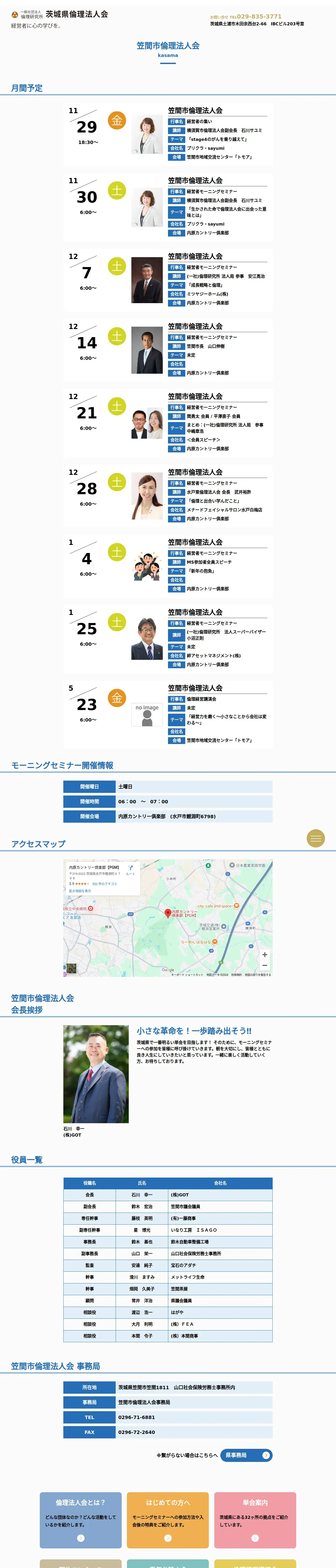Click the 月間予定 section heading
Screen dimensions: 336x1568
tap(27, 88)
